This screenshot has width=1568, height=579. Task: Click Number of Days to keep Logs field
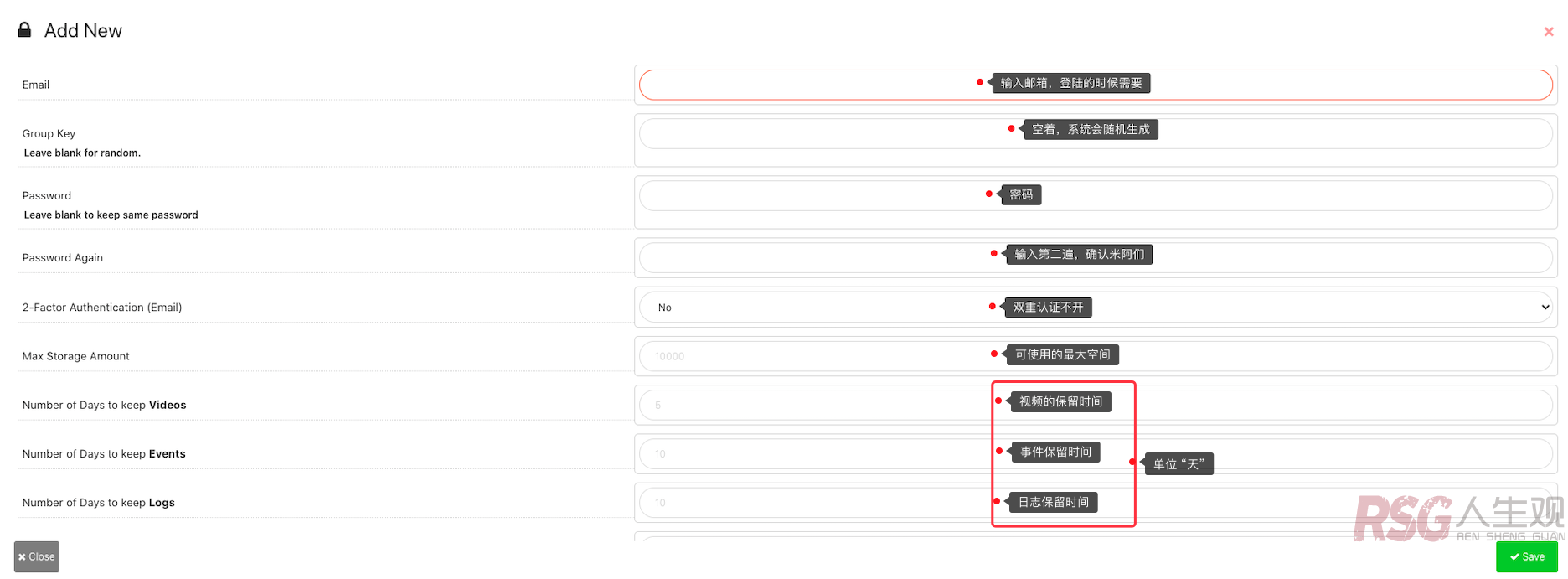1096,503
